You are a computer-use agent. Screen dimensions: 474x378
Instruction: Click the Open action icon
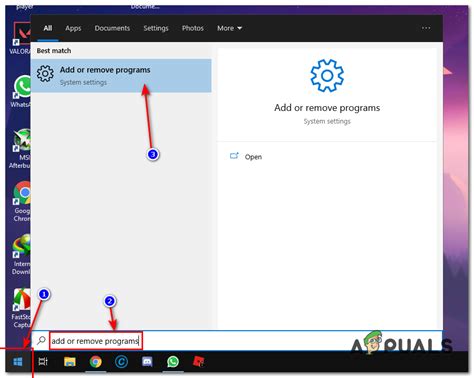234,156
